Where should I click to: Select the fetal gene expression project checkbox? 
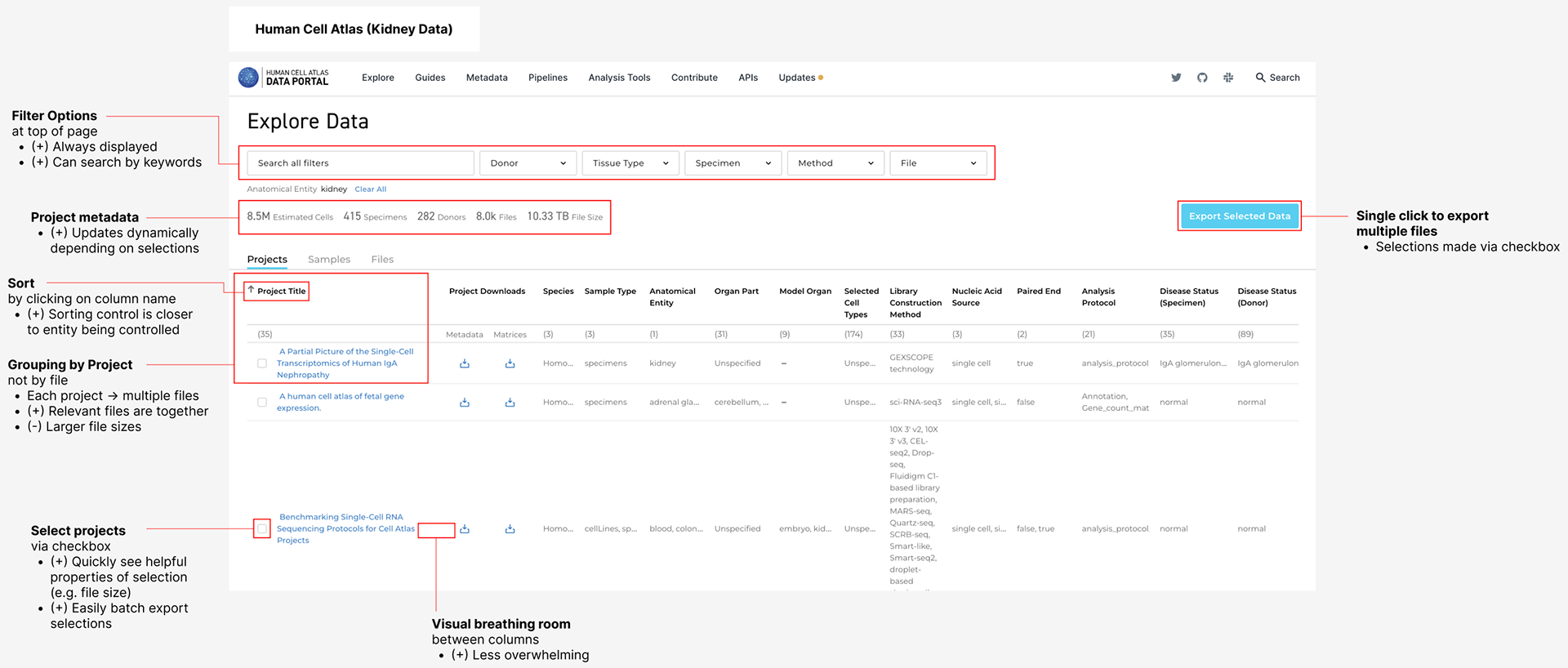[x=262, y=402]
